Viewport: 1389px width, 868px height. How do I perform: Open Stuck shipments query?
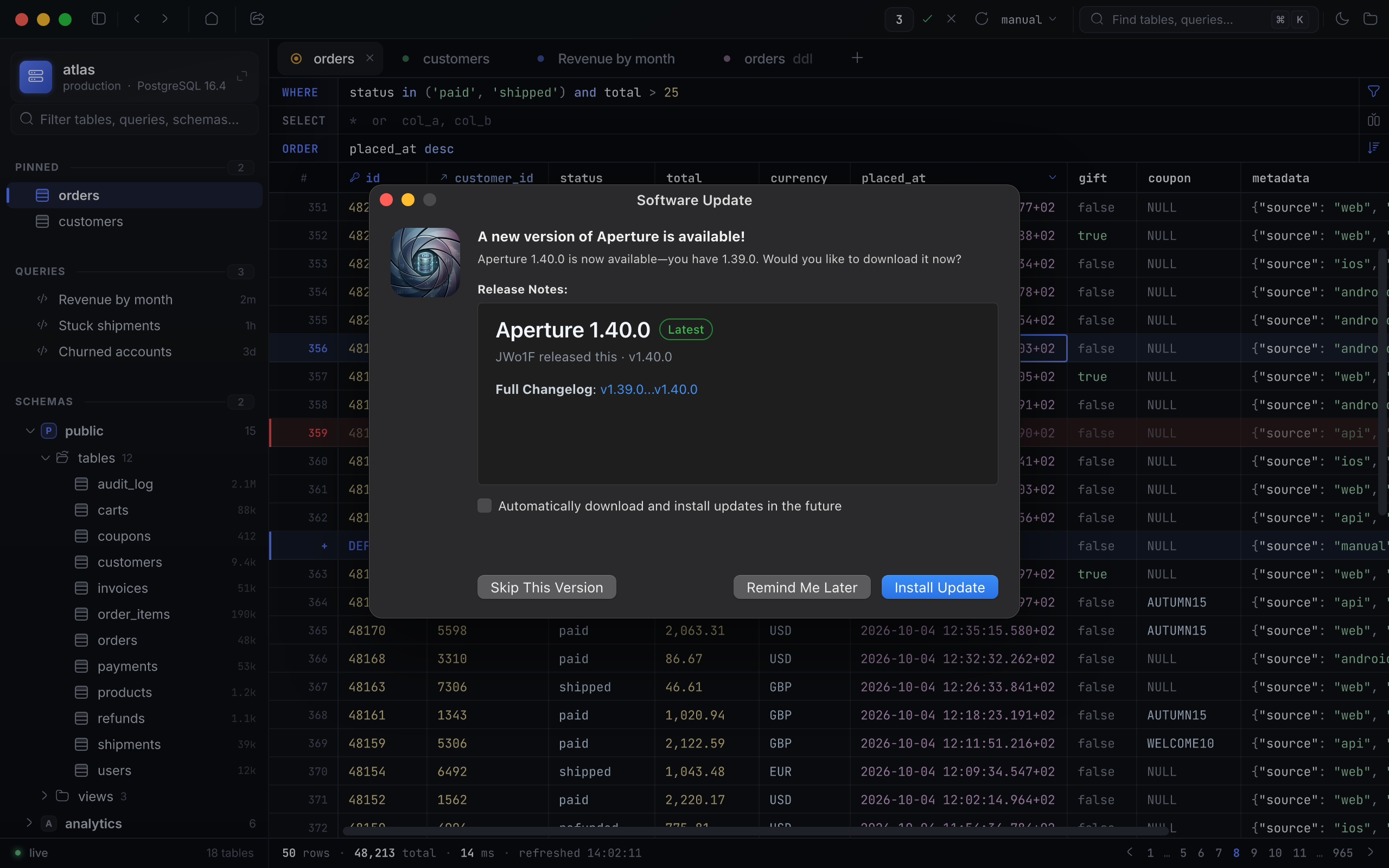[x=135, y=325]
